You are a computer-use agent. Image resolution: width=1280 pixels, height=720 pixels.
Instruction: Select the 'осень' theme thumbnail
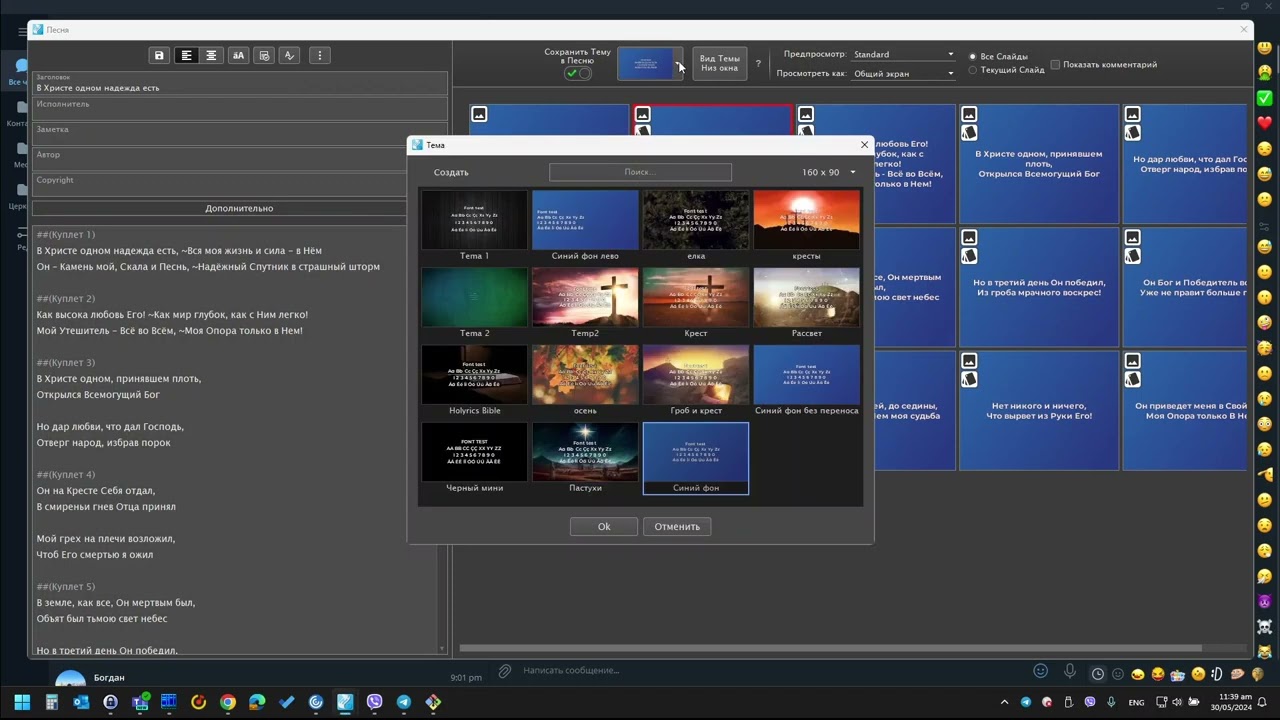point(585,380)
